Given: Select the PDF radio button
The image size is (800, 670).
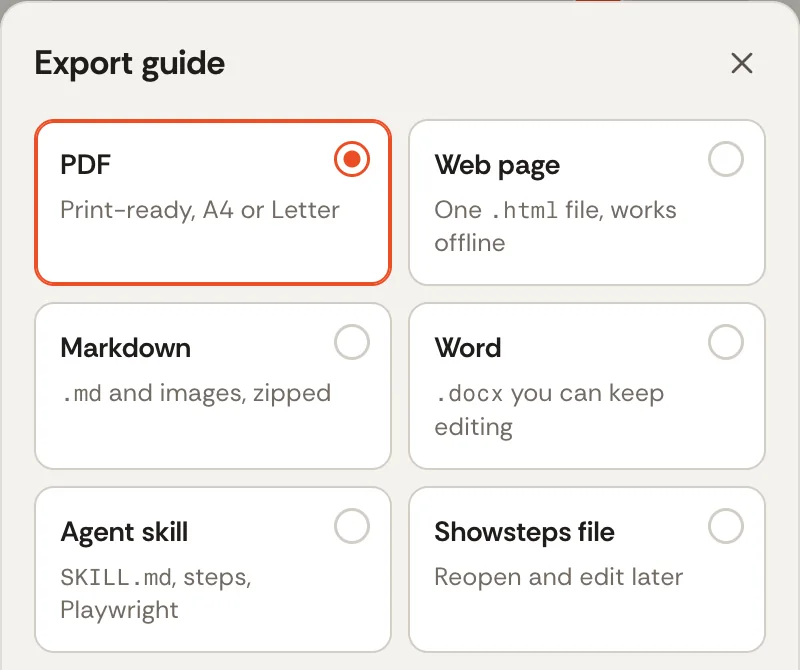Looking at the screenshot, I should click(352, 159).
